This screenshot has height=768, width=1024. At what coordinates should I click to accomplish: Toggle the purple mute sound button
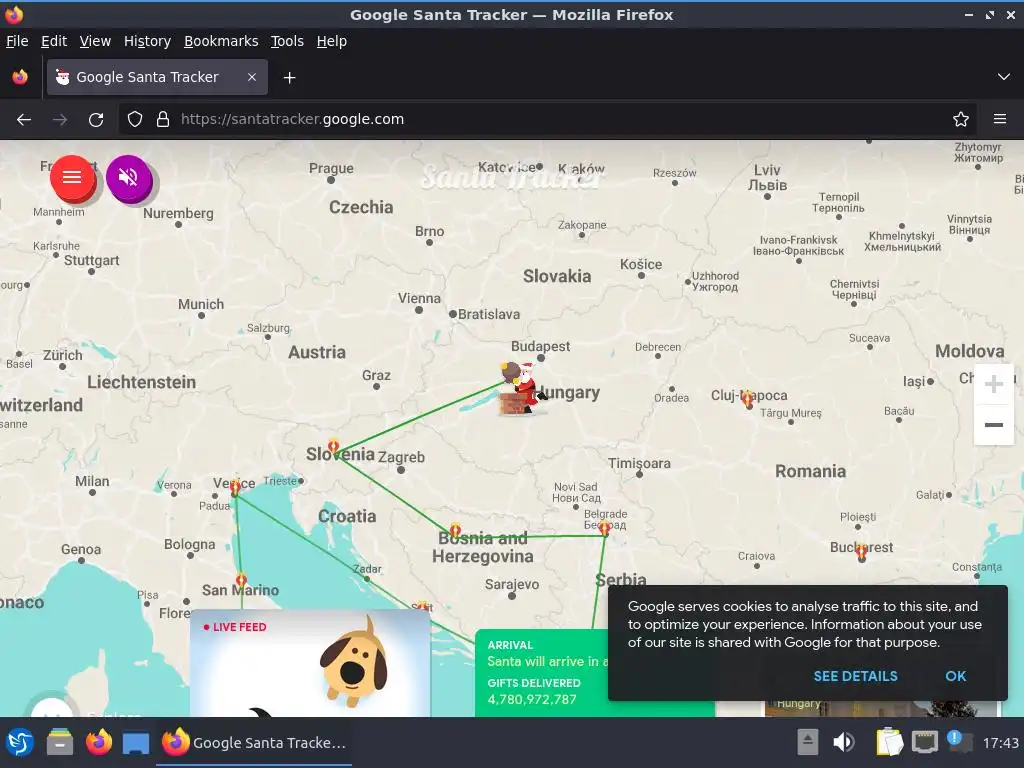click(129, 178)
